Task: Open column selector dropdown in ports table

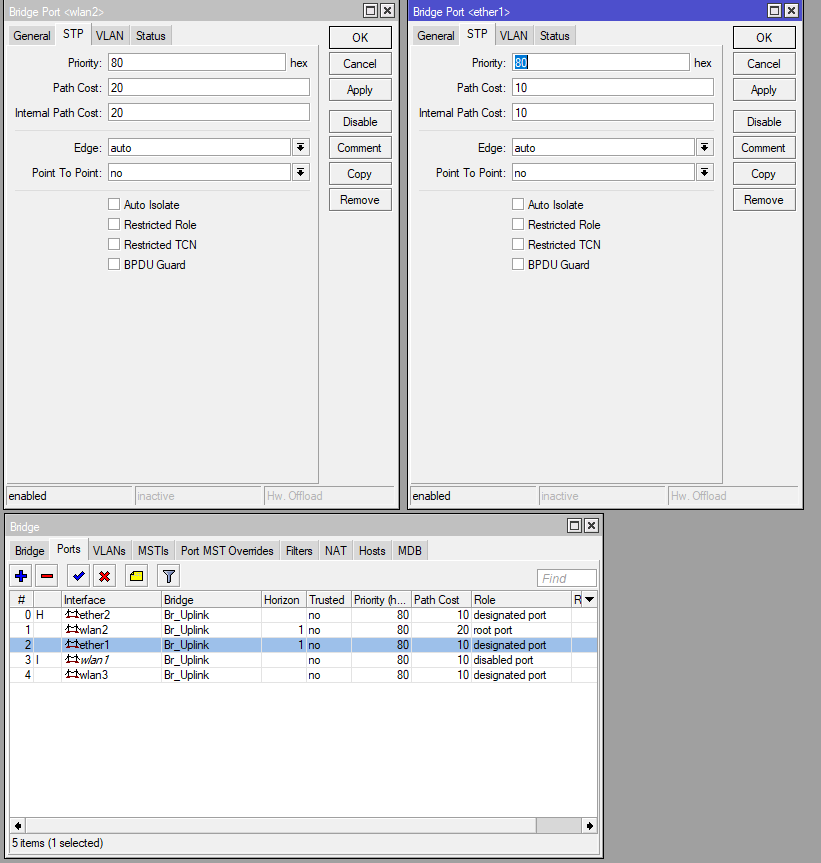Action: (x=589, y=599)
